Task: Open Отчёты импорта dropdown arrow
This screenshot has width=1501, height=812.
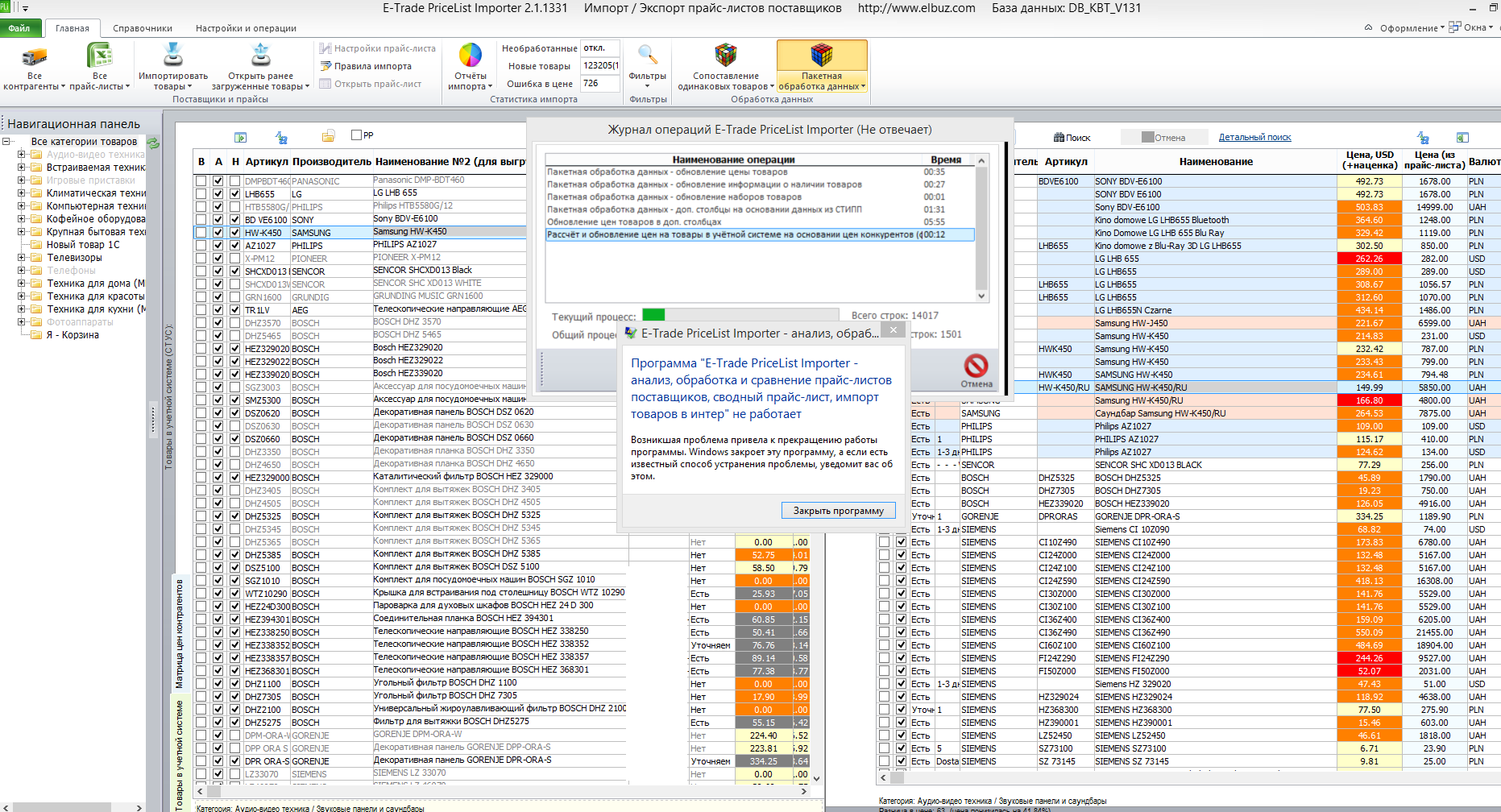Action: click(x=491, y=86)
